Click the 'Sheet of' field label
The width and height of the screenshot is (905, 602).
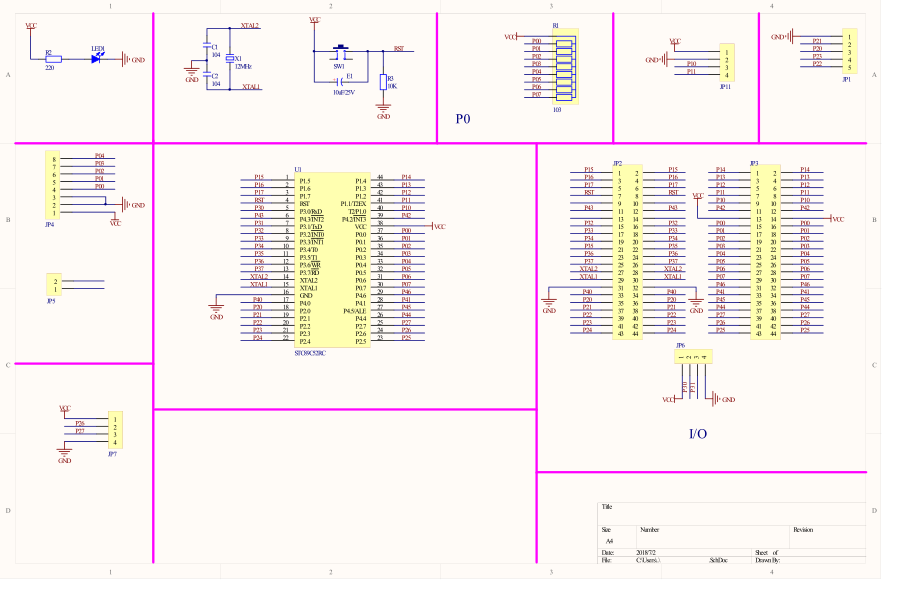click(766, 552)
